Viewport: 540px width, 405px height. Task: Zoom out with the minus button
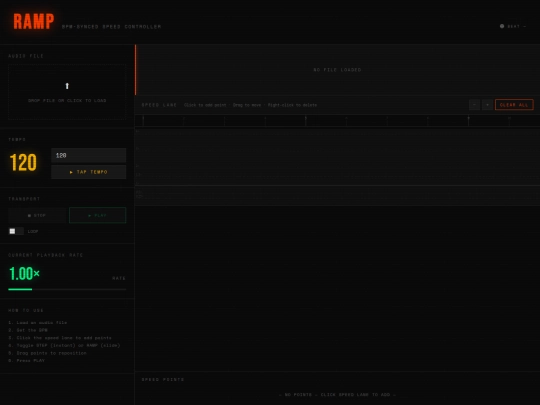[474, 105]
